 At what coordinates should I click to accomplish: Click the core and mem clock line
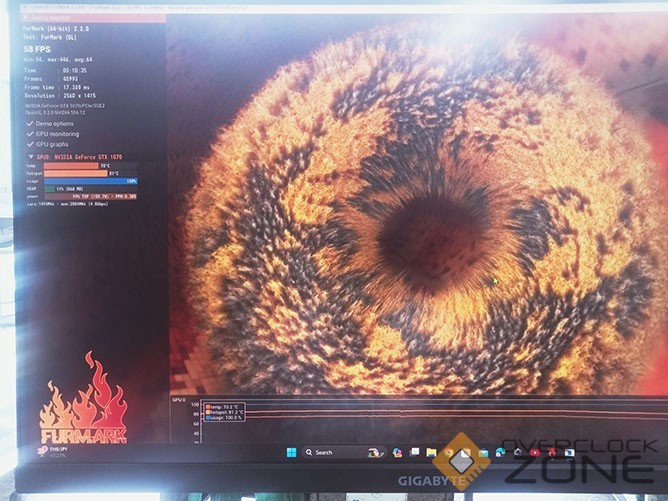pyautogui.click(x=67, y=204)
